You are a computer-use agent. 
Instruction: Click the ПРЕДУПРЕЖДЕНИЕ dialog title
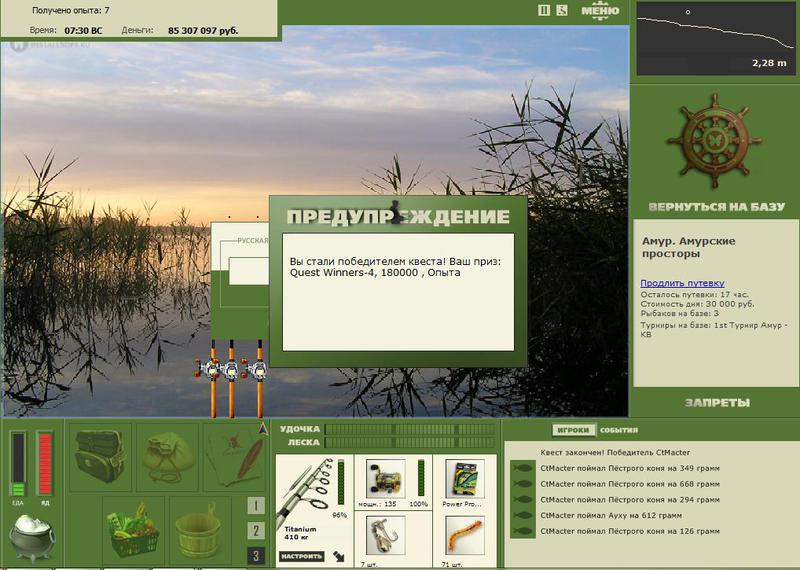(398, 216)
